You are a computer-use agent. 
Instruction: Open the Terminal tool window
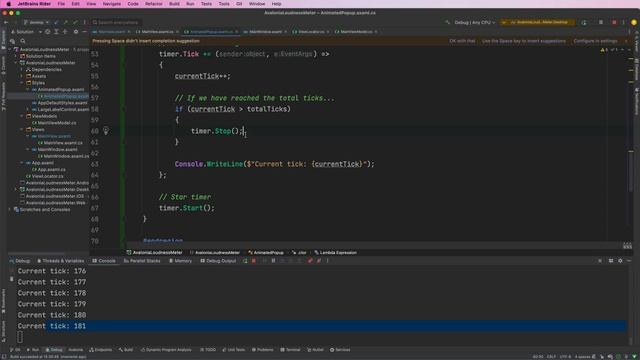coord(290,350)
